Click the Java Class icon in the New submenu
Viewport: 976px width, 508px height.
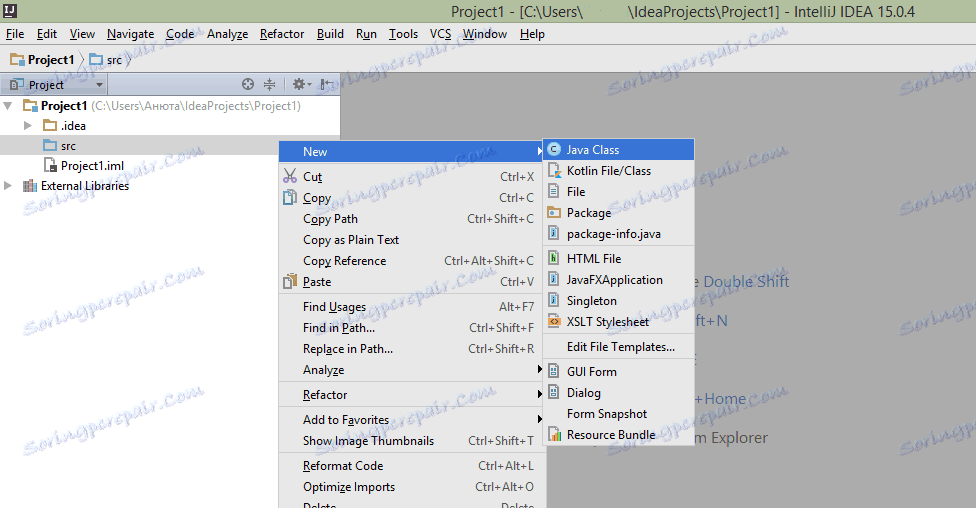(553, 149)
